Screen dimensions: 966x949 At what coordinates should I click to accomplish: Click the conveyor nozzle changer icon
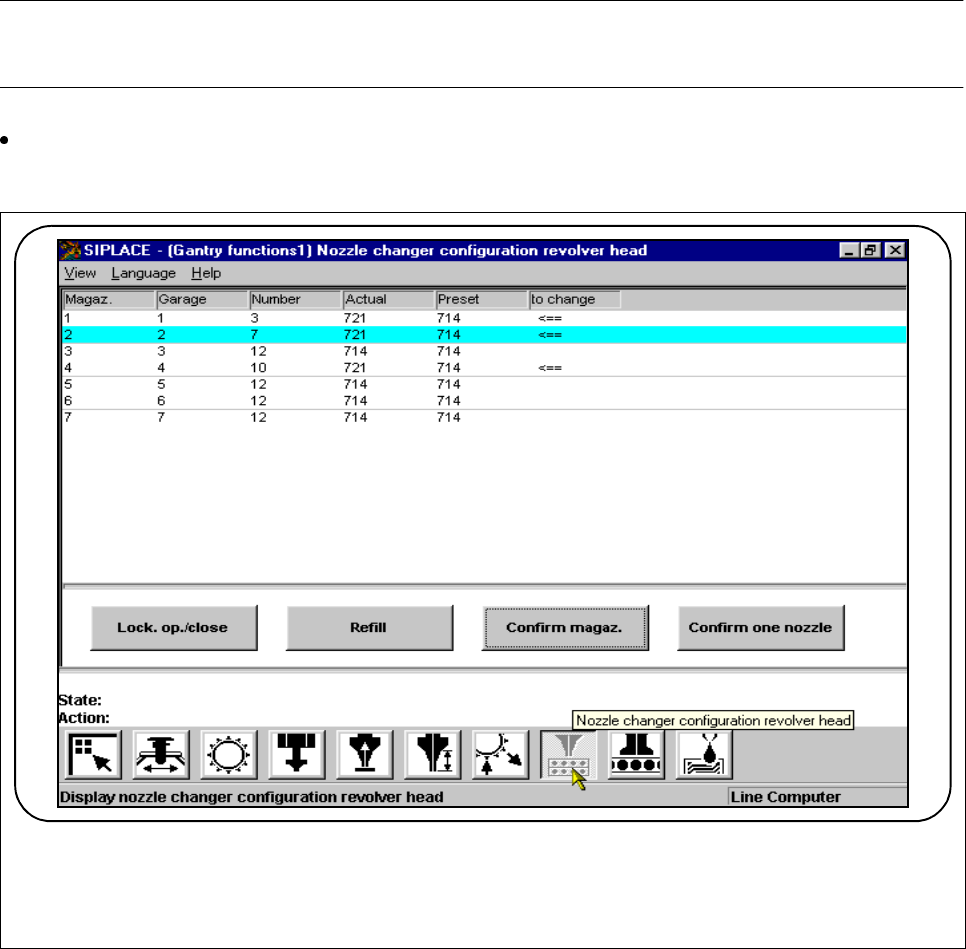tap(636, 755)
